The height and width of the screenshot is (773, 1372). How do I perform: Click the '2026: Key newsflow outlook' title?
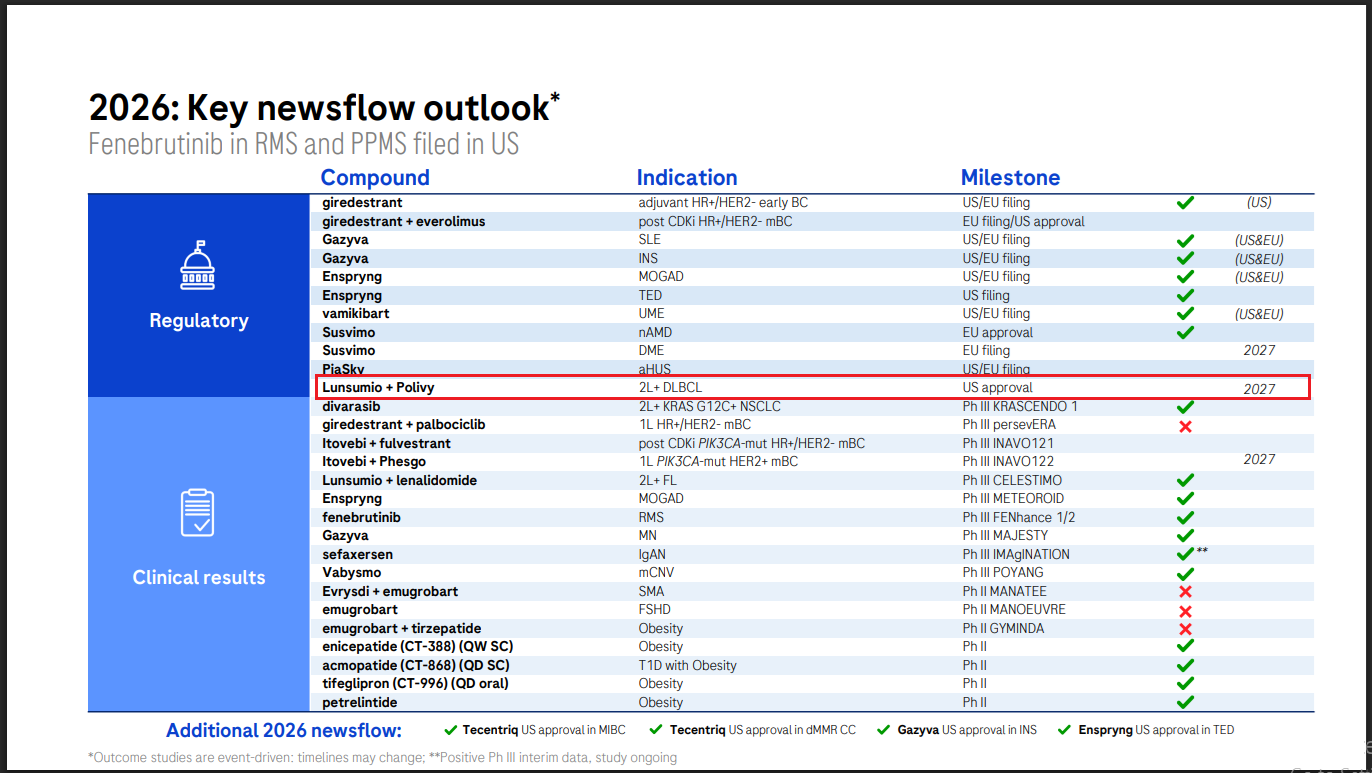pos(324,107)
